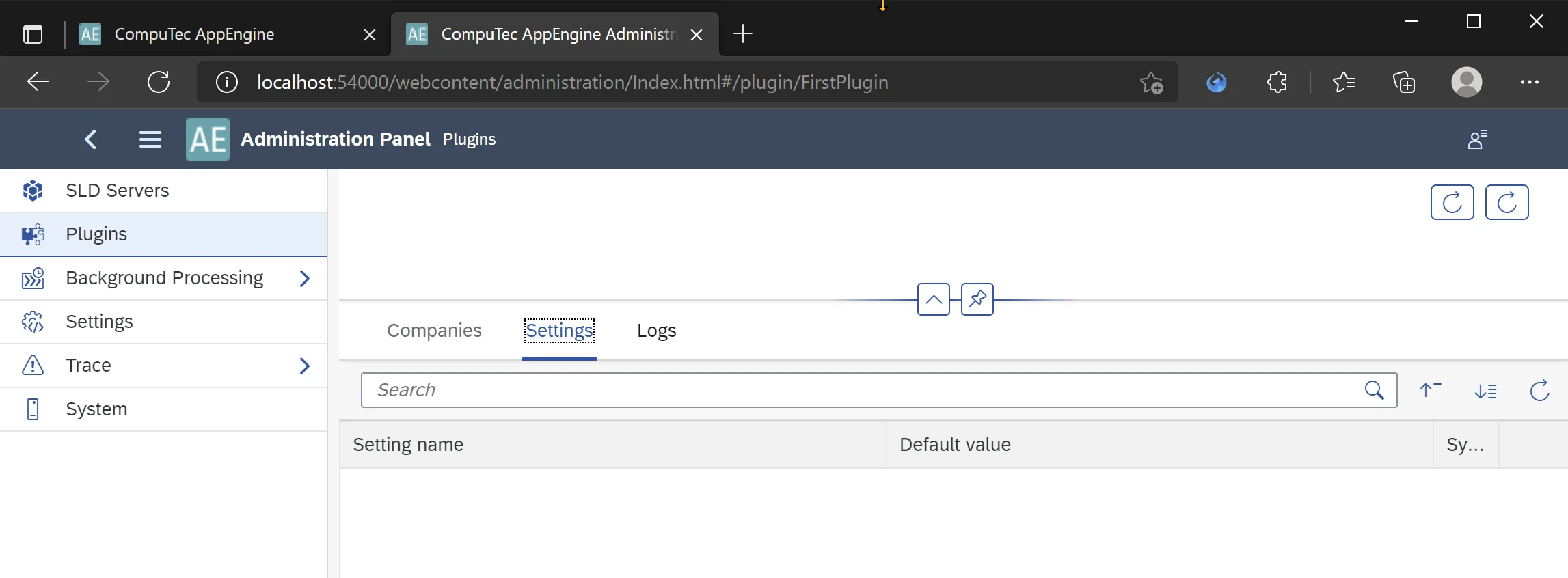The width and height of the screenshot is (1568, 578).
Task: Click the AE AppEngine logo
Action: [x=208, y=139]
